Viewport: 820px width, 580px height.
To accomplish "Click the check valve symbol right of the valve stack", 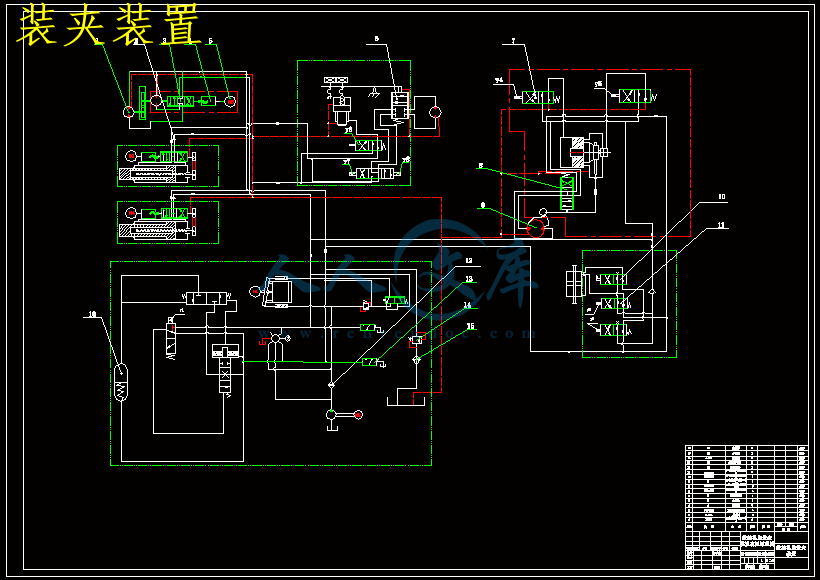I will click(652, 291).
